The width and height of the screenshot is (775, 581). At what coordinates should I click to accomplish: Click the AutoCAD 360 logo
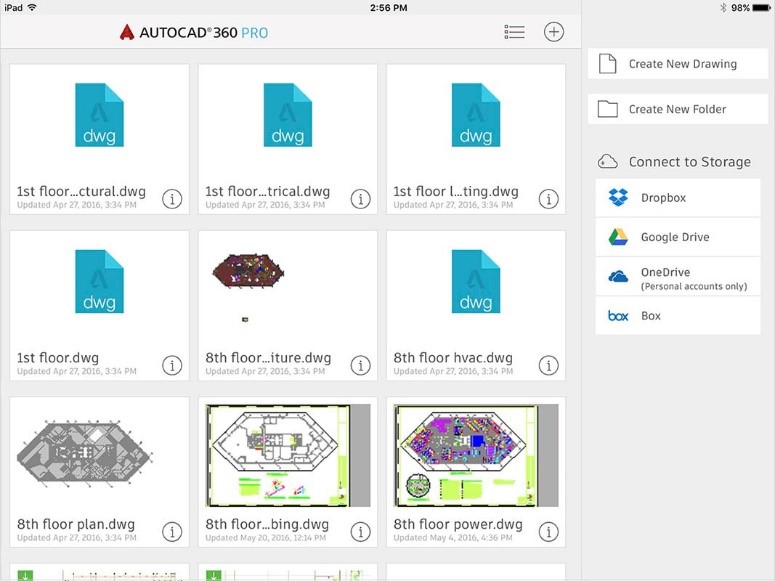pos(193,33)
